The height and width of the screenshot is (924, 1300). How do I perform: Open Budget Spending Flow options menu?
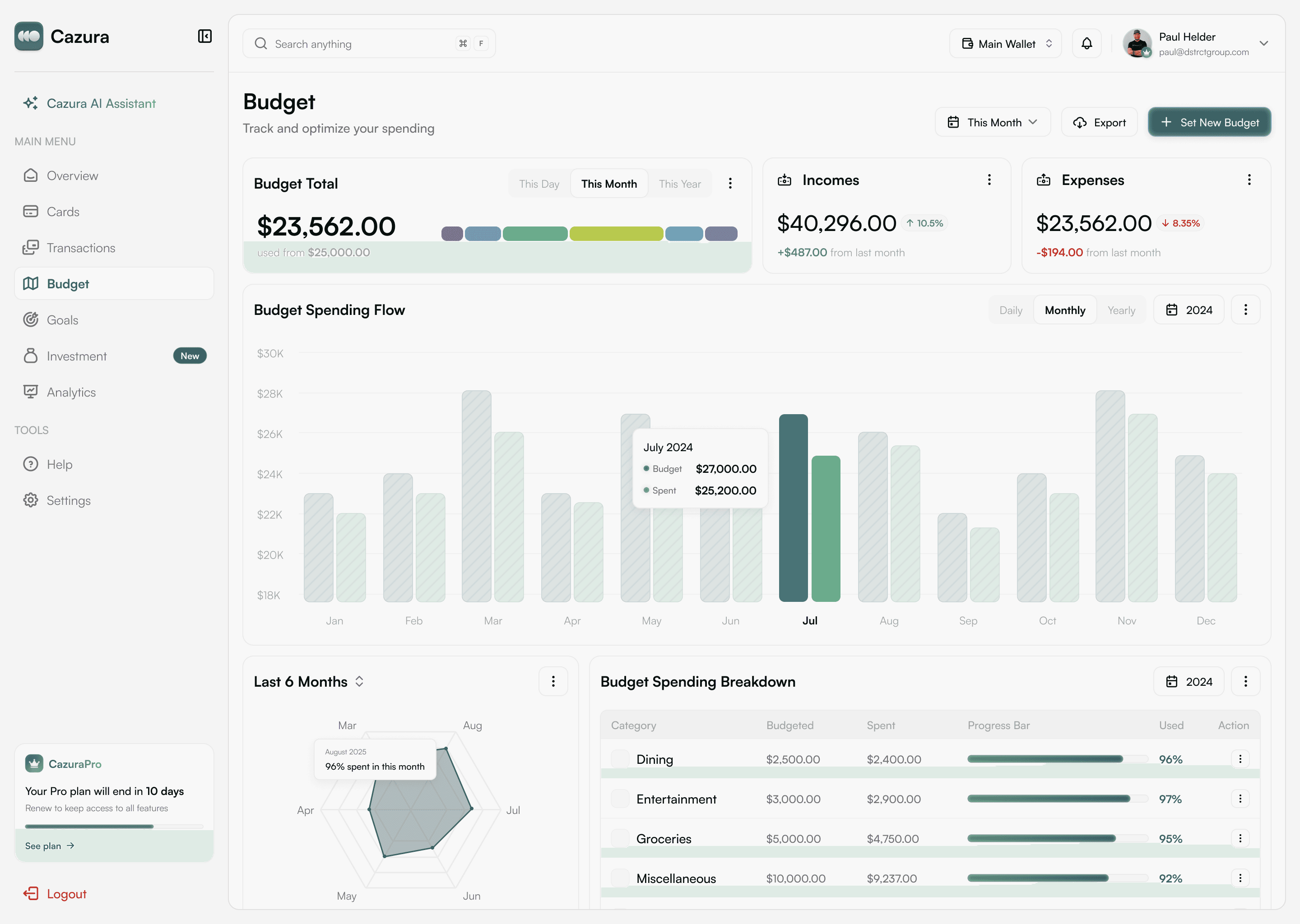pyautogui.click(x=1245, y=310)
